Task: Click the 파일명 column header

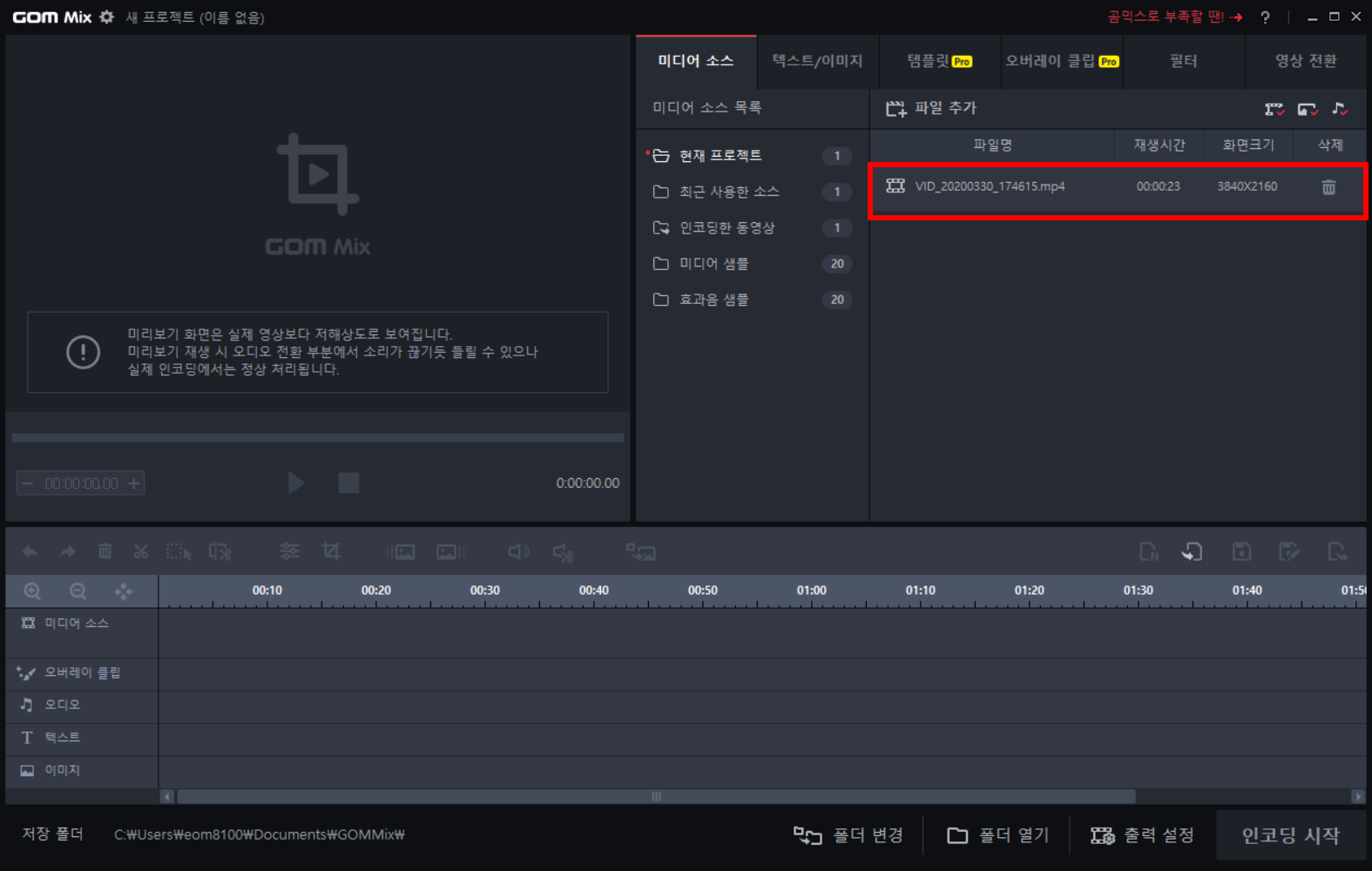Action: coord(992,145)
